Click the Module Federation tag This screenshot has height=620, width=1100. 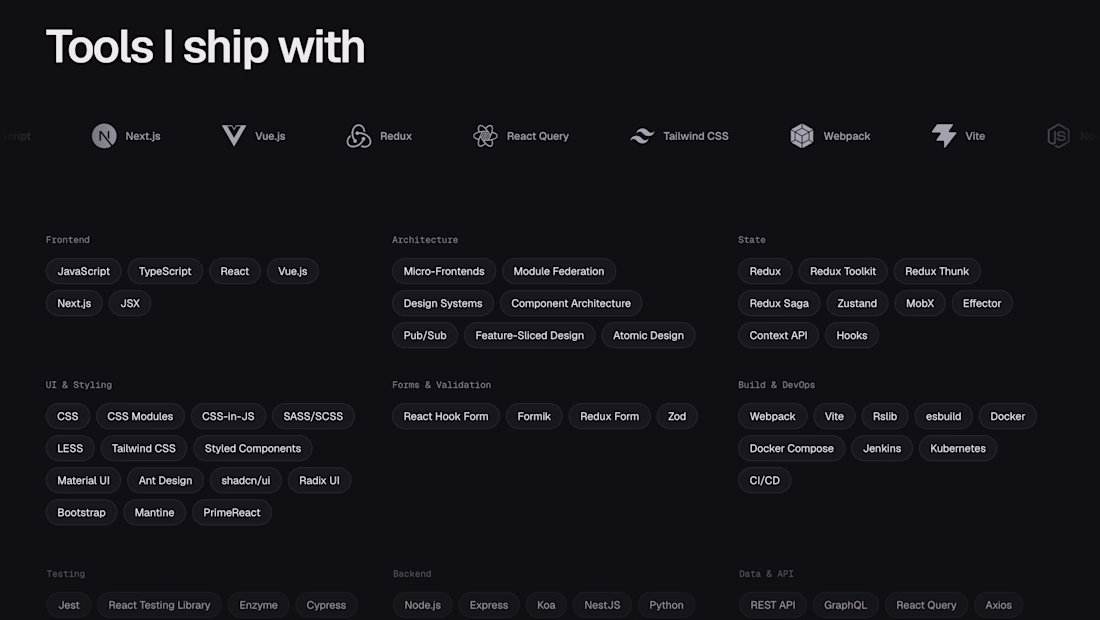558,271
